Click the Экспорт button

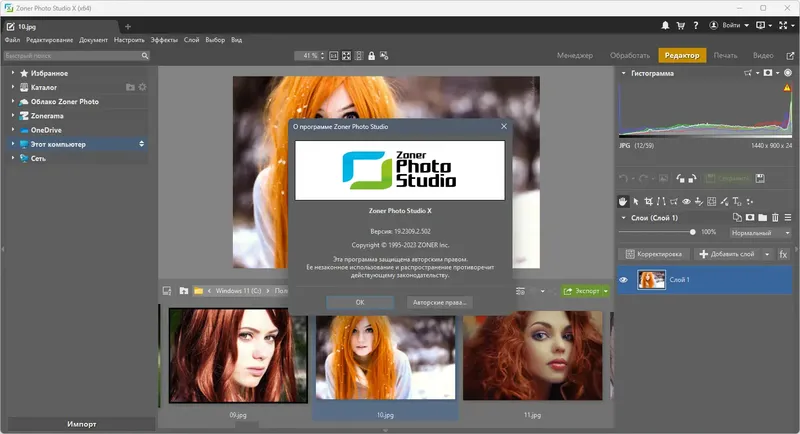(x=581, y=291)
